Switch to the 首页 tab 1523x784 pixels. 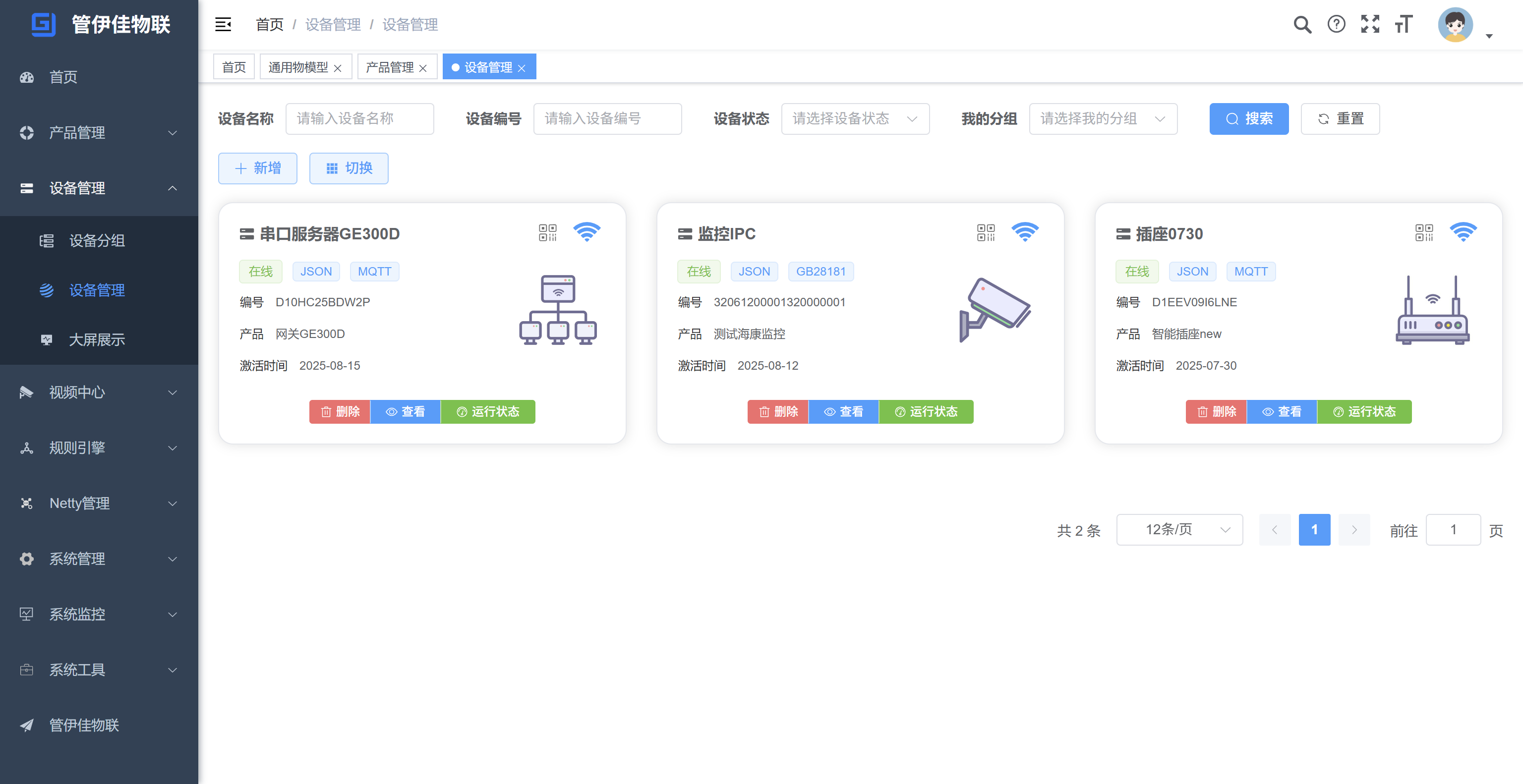(234, 67)
